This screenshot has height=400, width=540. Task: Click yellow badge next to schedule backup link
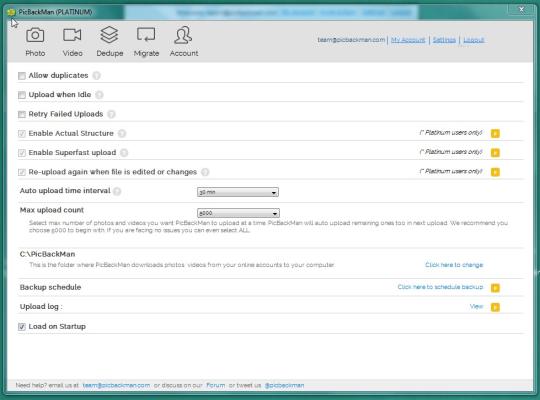click(x=495, y=288)
